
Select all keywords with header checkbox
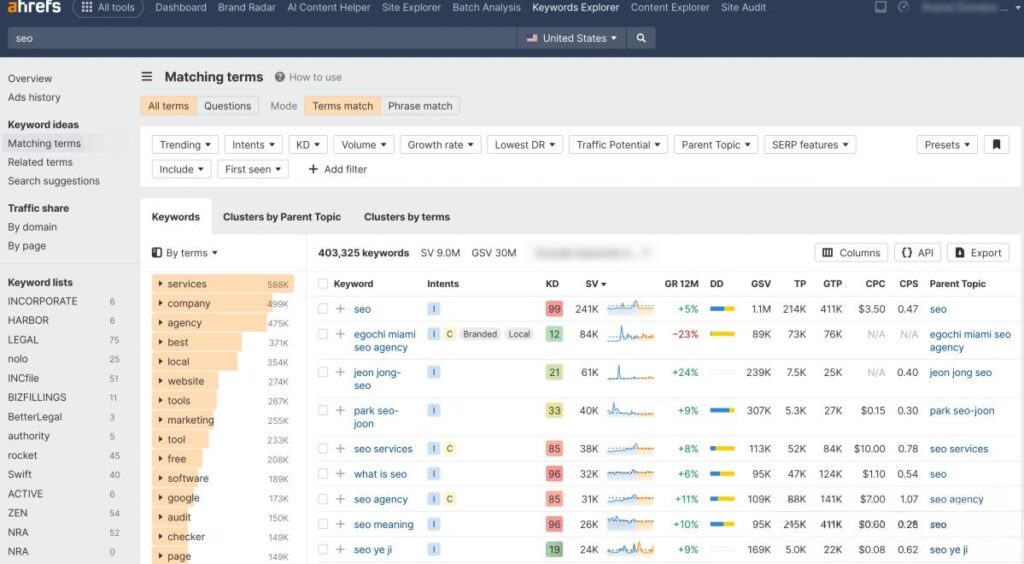323,283
